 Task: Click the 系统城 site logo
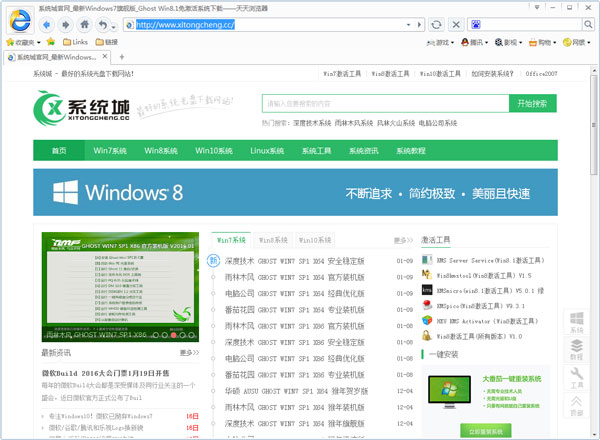pyautogui.click(x=82, y=108)
